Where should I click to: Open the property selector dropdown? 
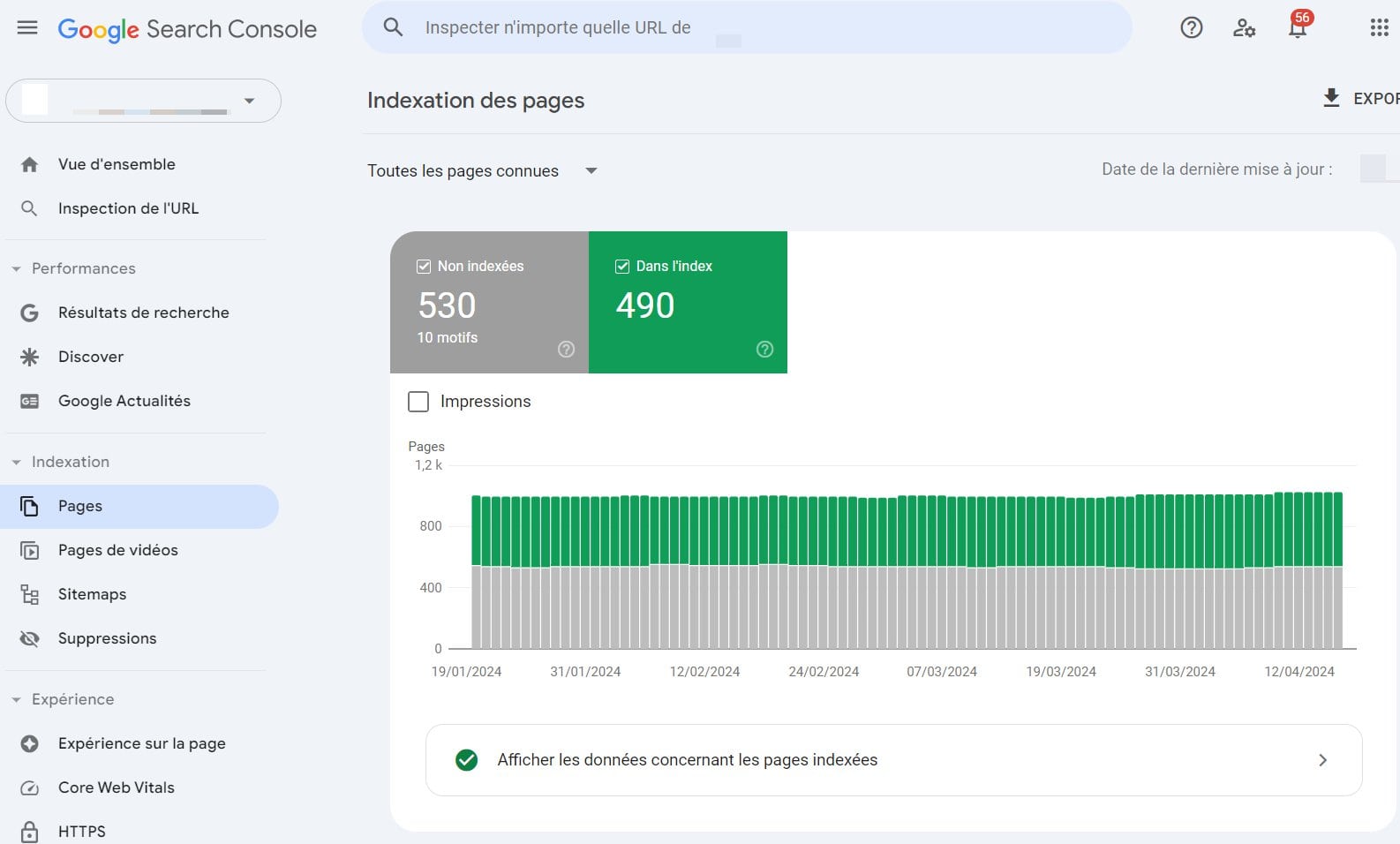143,101
